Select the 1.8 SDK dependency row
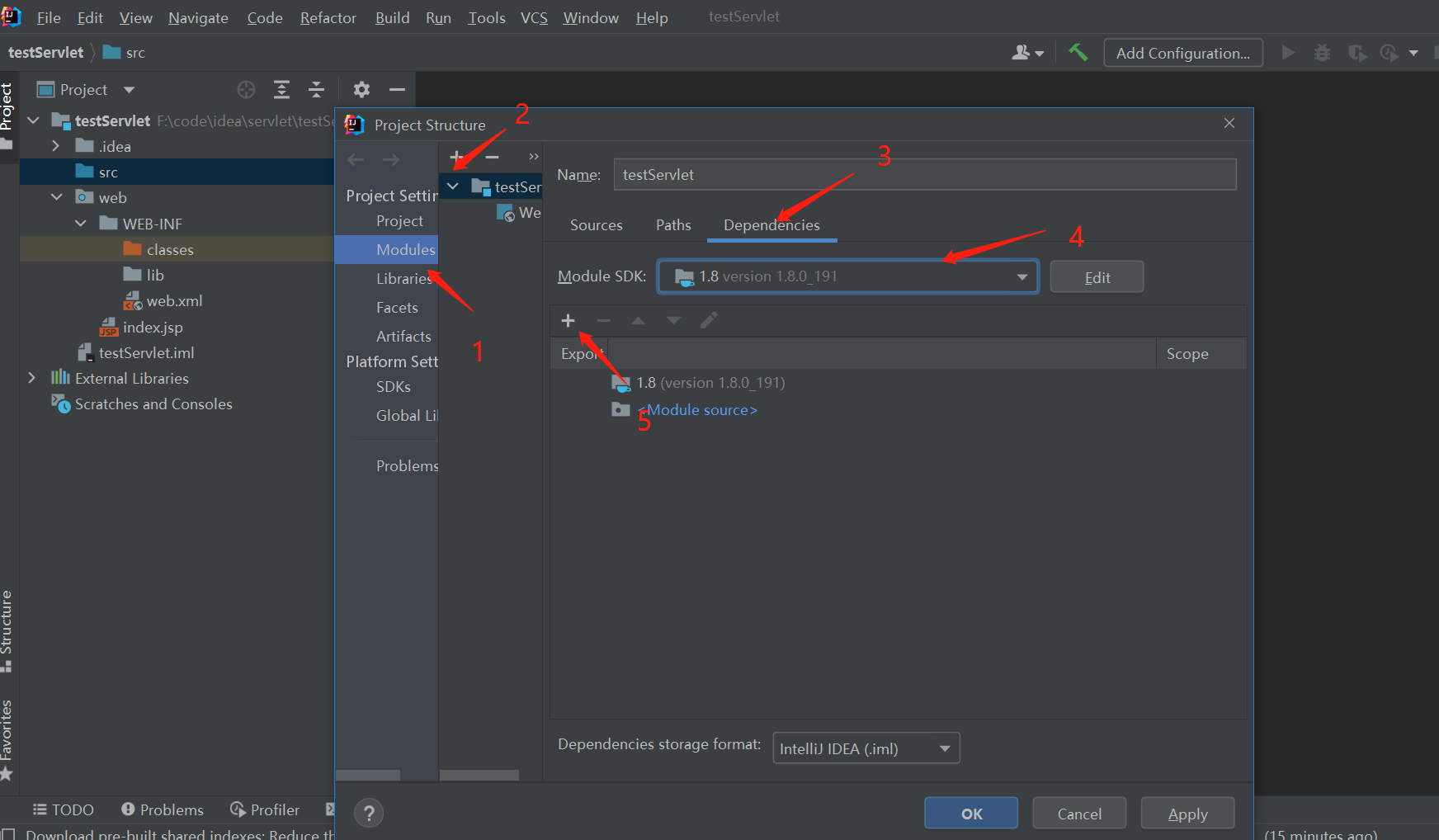 698,383
